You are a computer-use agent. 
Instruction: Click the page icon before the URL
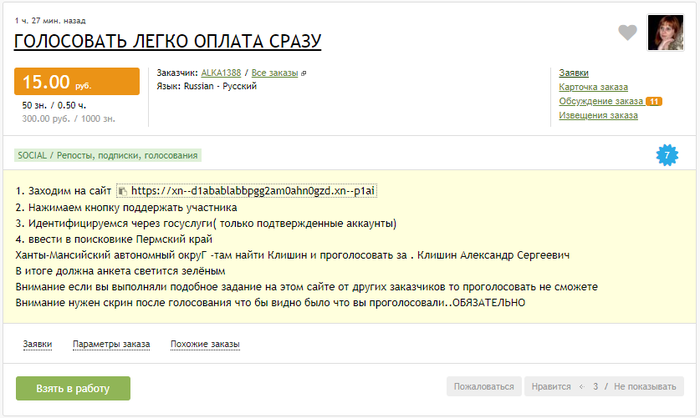pyautogui.click(x=123, y=190)
